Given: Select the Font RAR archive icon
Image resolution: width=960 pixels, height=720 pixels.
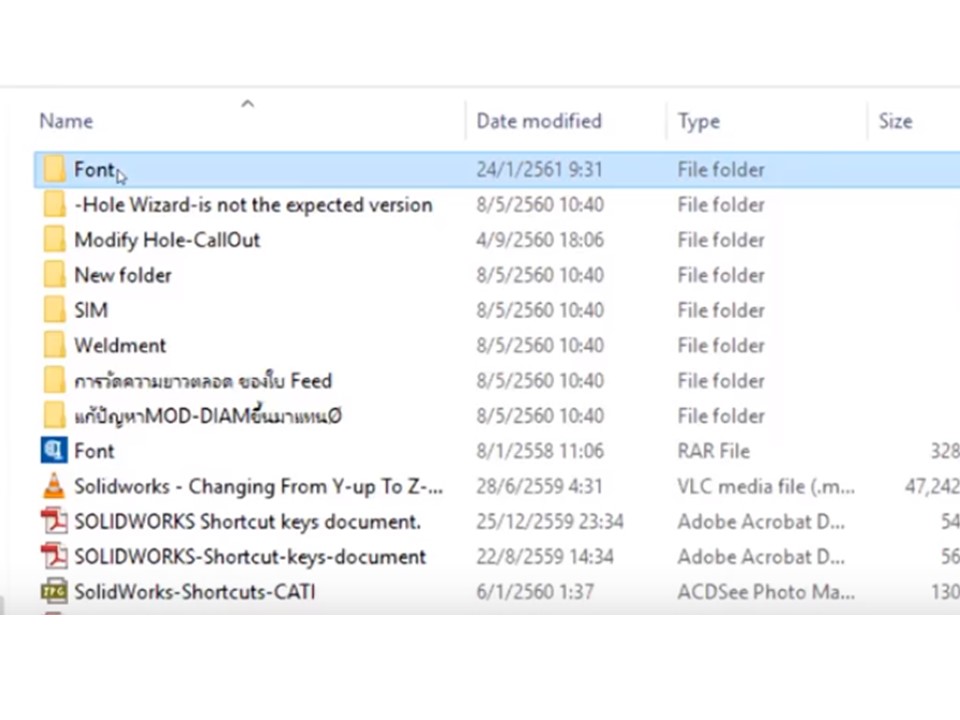Looking at the screenshot, I should click(x=54, y=451).
